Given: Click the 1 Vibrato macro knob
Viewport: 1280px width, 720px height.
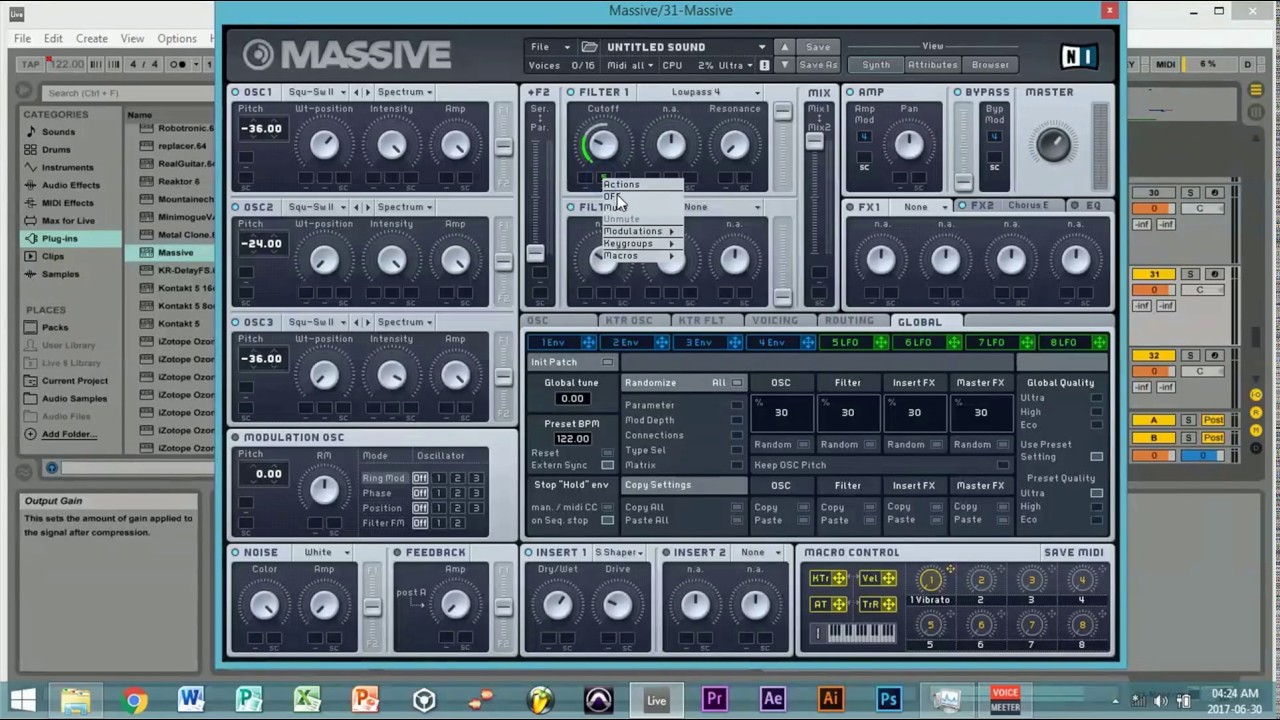Looking at the screenshot, I should coord(930,580).
